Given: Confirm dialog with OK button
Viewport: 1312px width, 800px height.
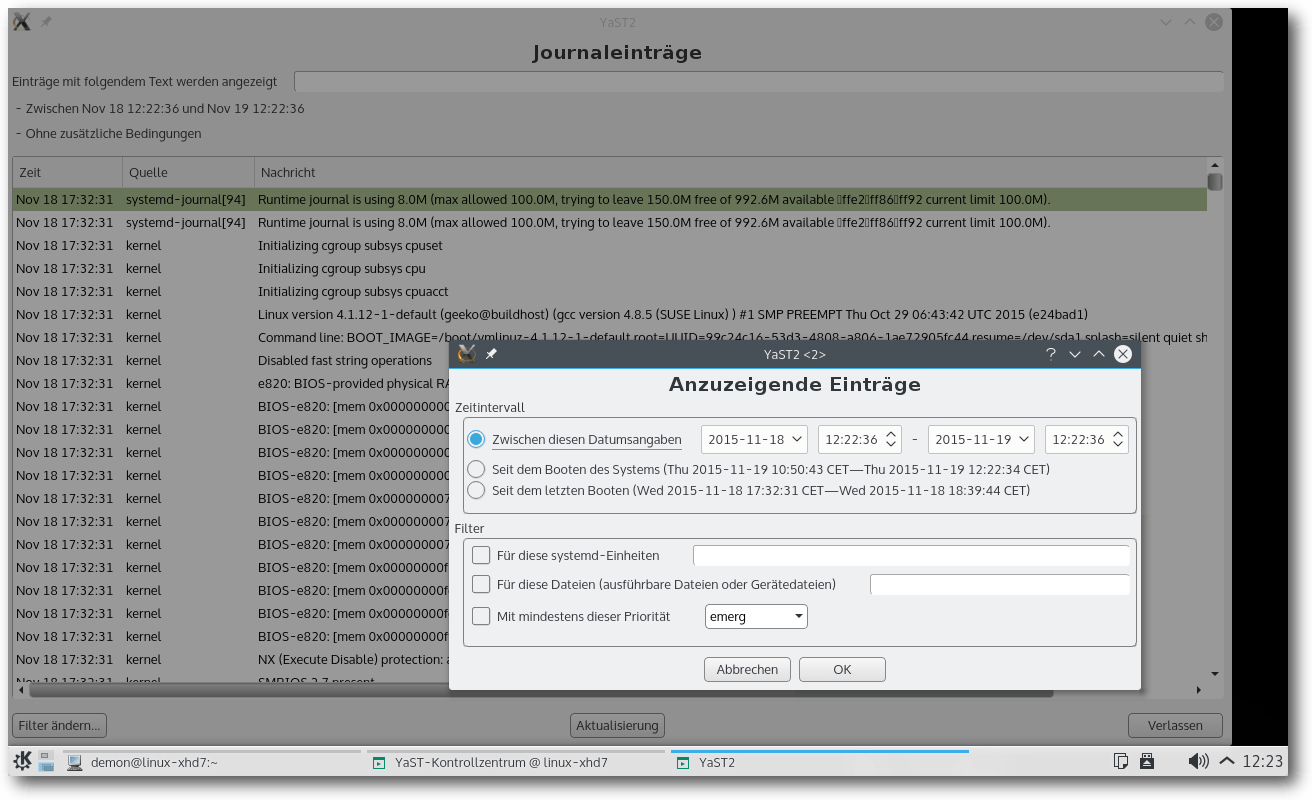Looking at the screenshot, I should point(842,669).
